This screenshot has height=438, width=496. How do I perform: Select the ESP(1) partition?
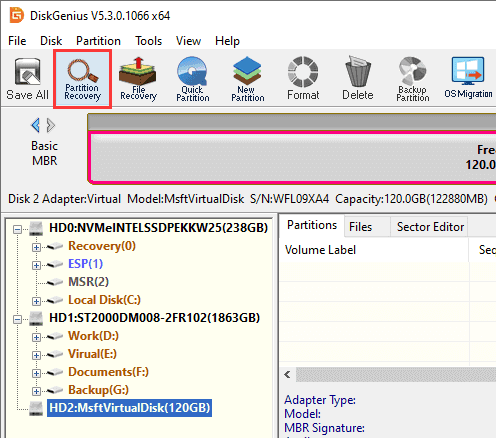pyautogui.click(x=86, y=264)
